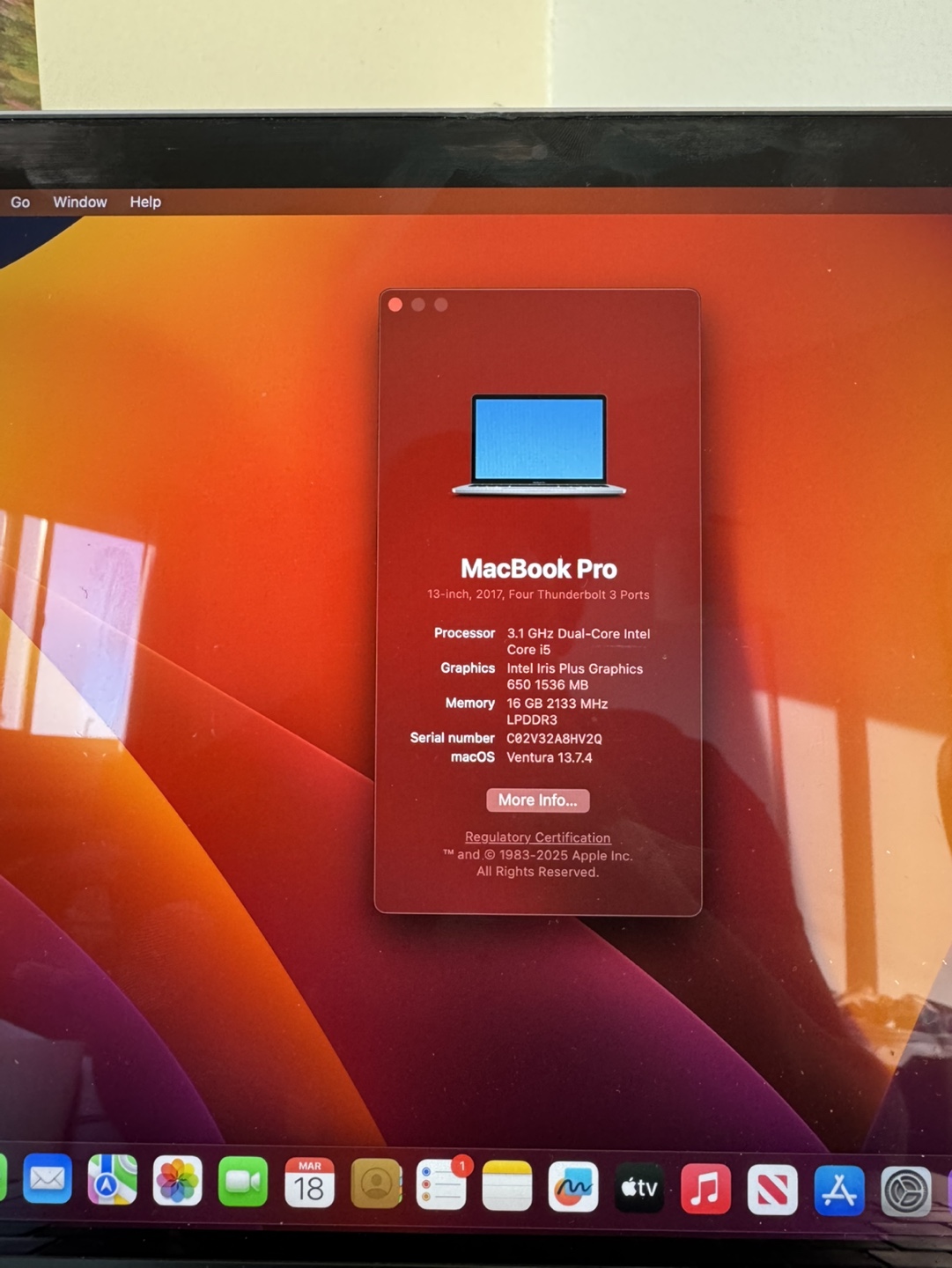Open the Help menu
Screen dimensions: 952x1268
click(145, 202)
